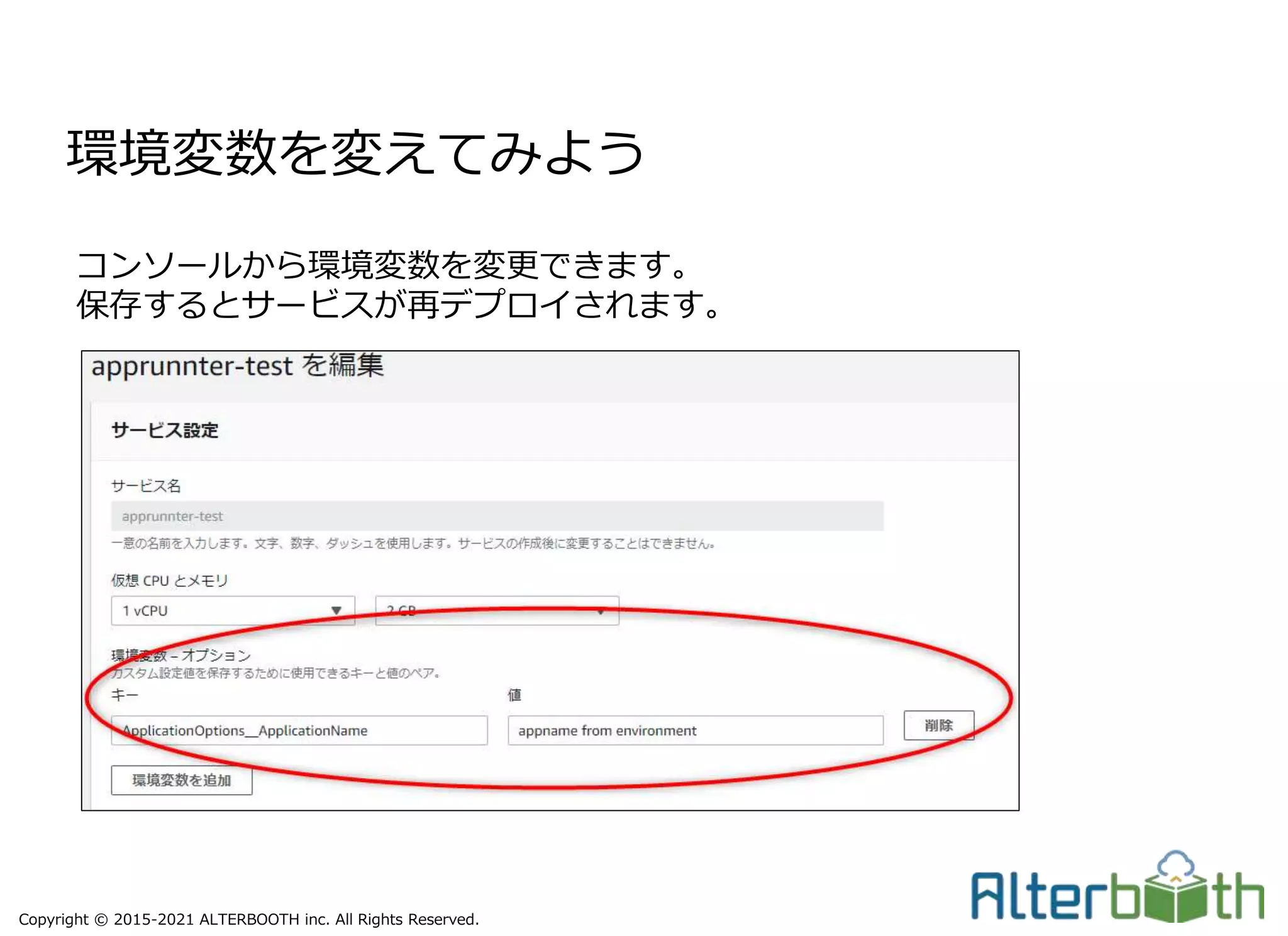Click the 値 column label

pyautogui.click(x=514, y=695)
